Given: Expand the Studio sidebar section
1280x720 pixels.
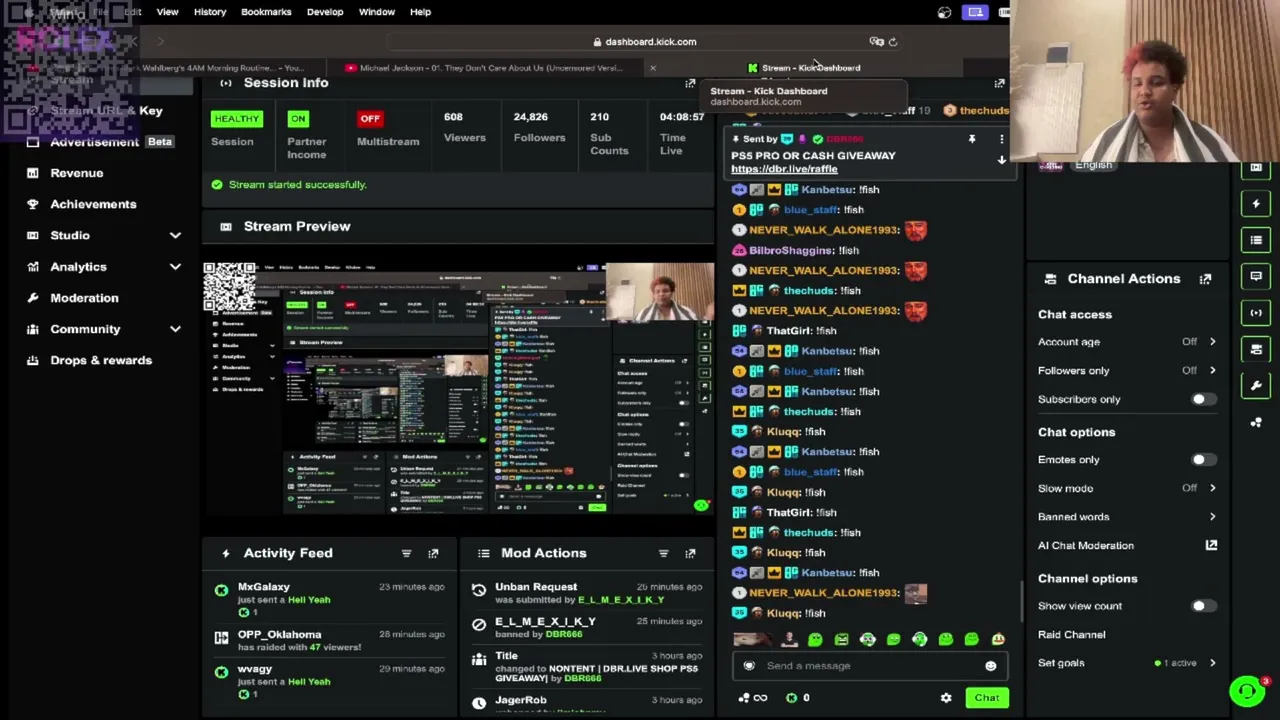Looking at the screenshot, I should (175, 236).
